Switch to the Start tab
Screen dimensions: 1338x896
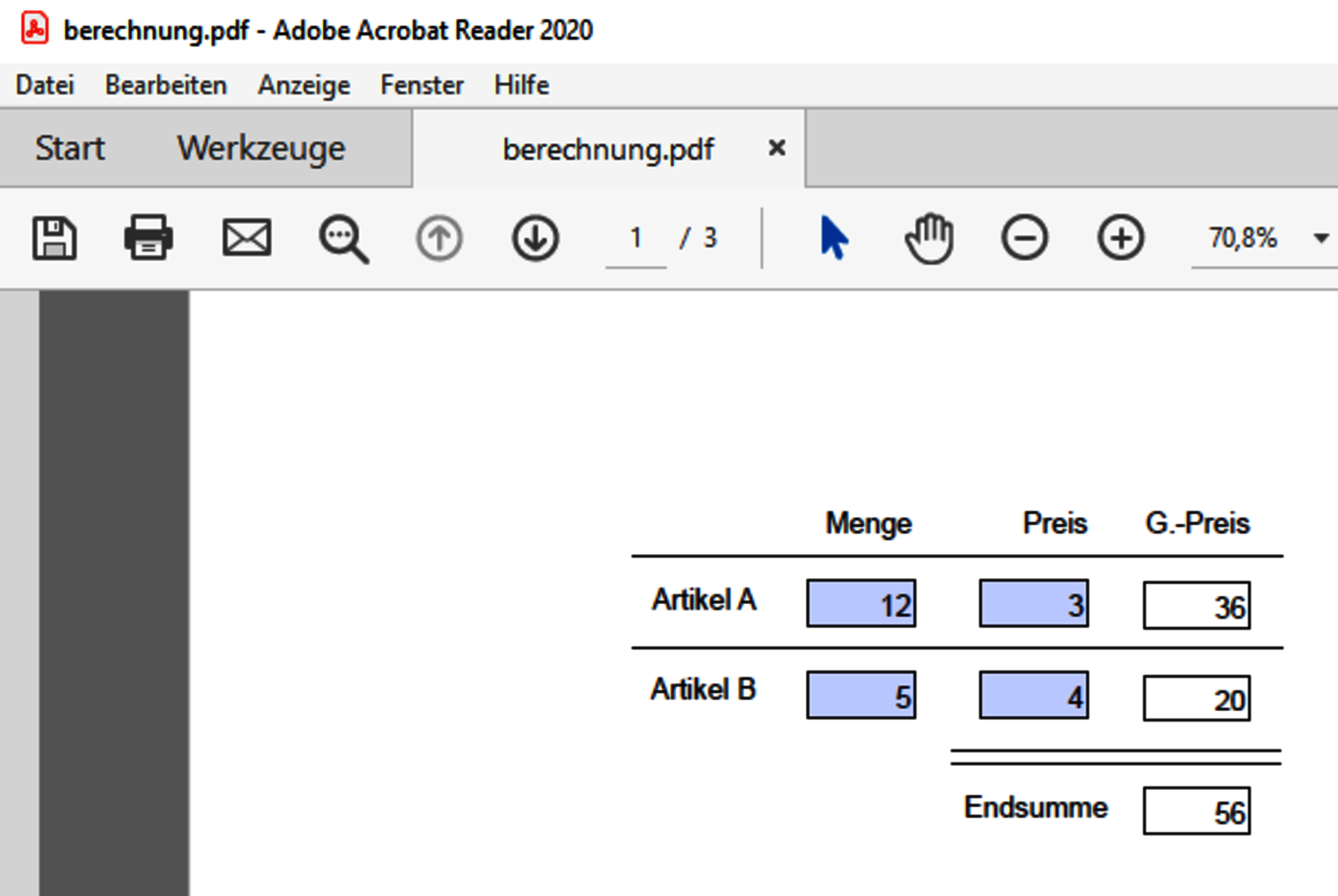pos(70,149)
